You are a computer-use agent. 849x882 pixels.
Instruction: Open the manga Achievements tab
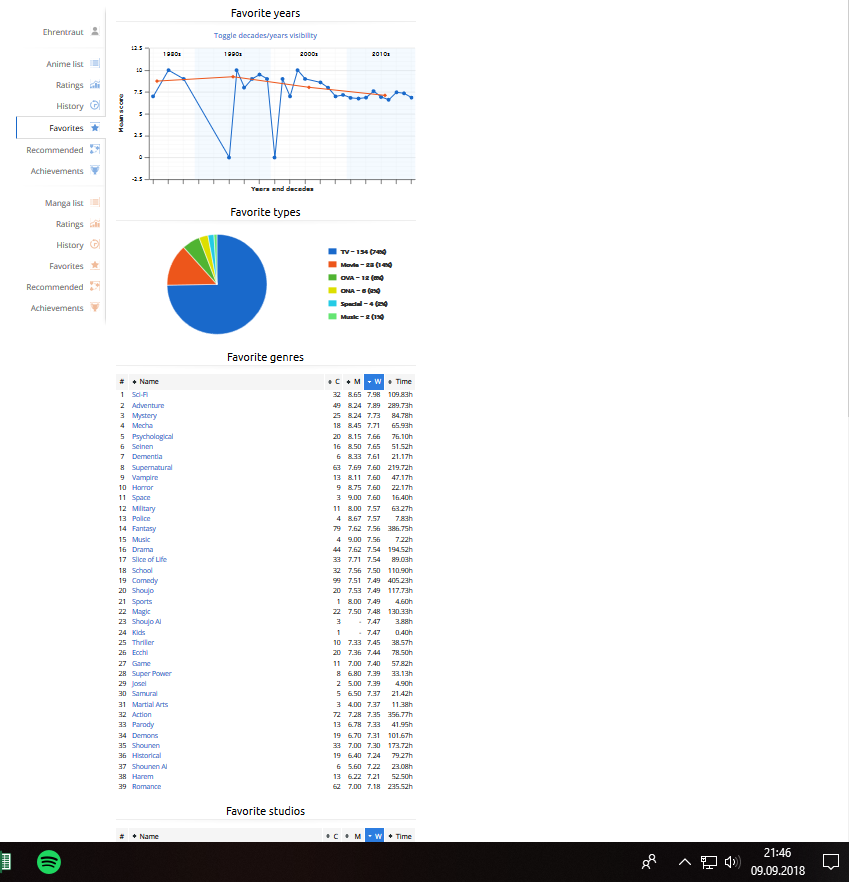pos(57,308)
